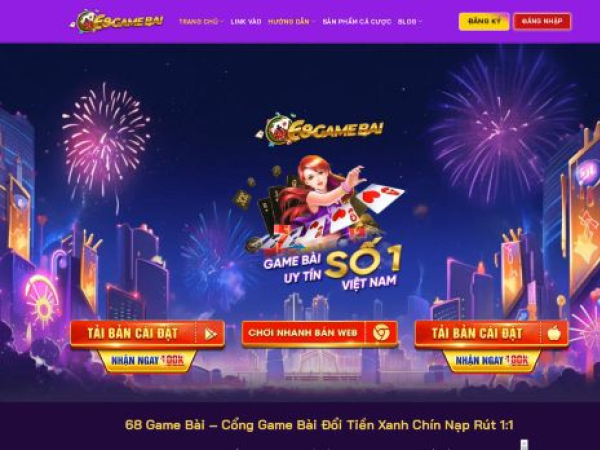Expand the Trang Chủ dropdown arrow
Image resolution: width=600 pixels, height=450 pixels.
pos(222,22)
